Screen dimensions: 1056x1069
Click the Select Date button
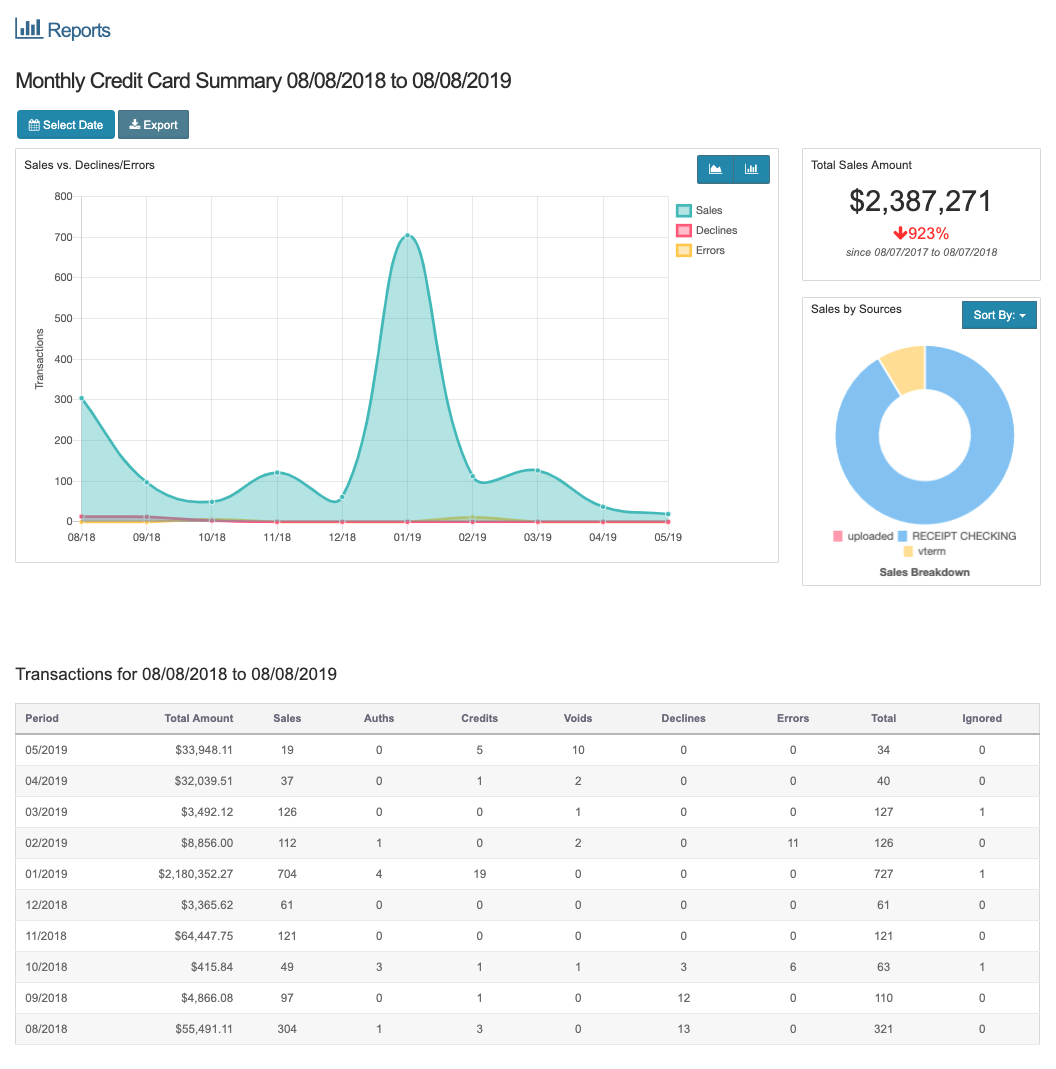pyautogui.click(x=65, y=124)
